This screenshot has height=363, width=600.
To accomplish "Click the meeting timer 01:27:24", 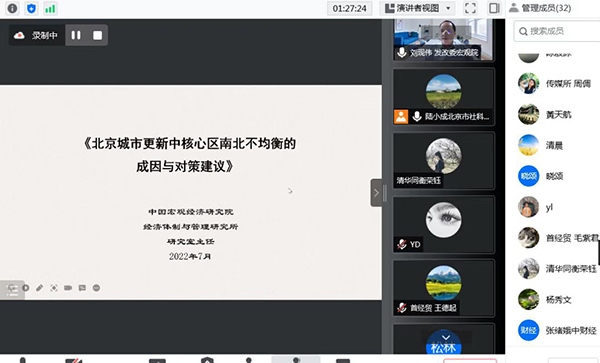I will [349, 8].
